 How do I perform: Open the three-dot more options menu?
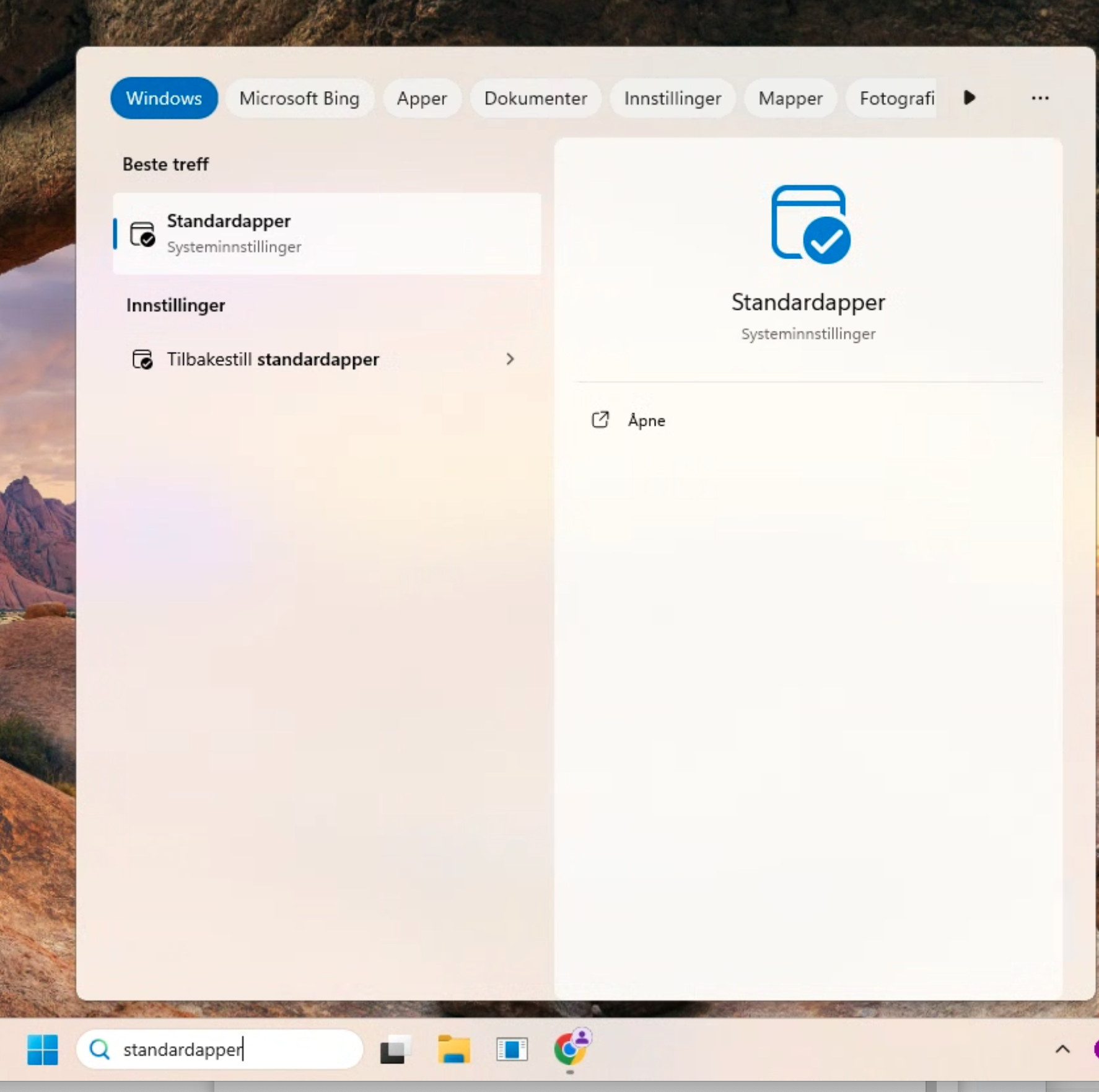pyautogui.click(x=1040, y=98)
